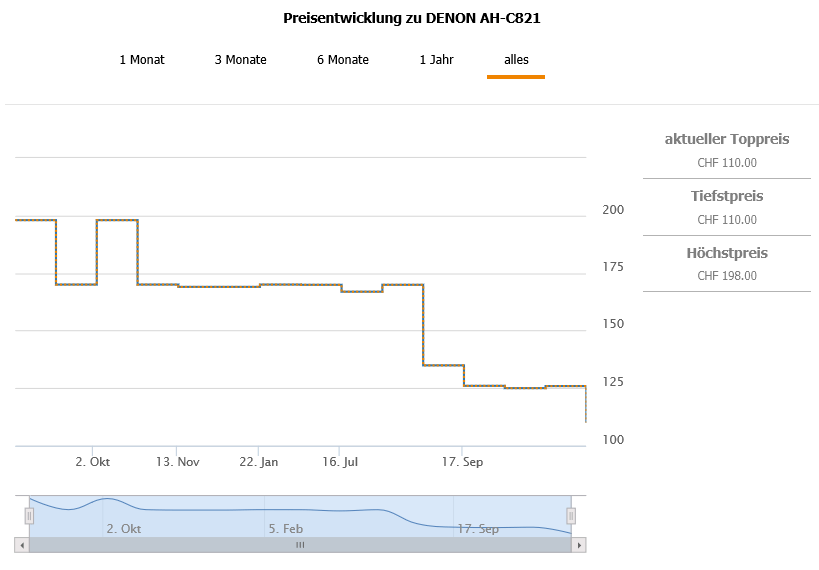
Task: Click the Tiefstpreis CHF 110.00 value
Action: click(727, 220)
